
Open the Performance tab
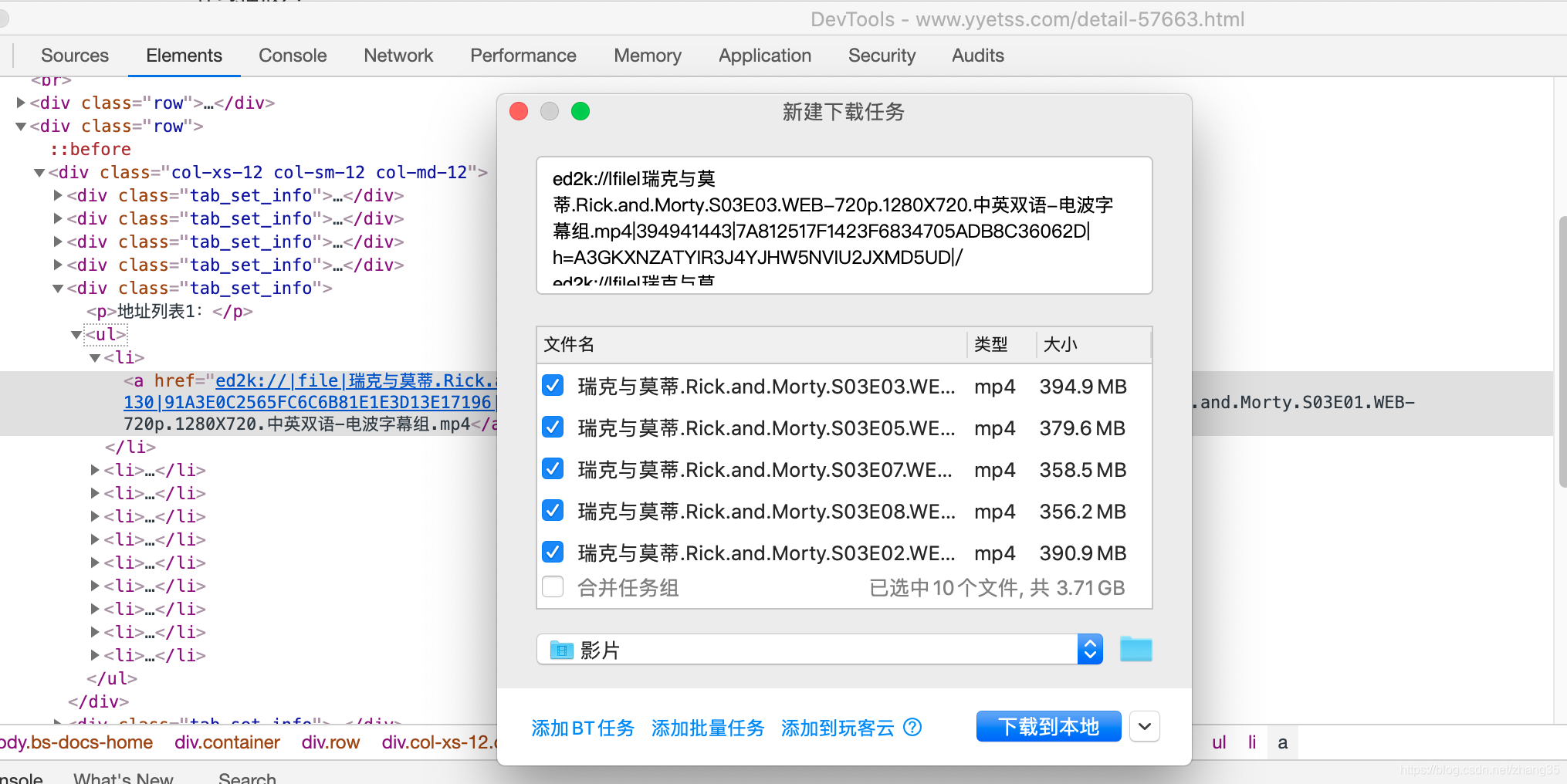(x=523, y=56)
